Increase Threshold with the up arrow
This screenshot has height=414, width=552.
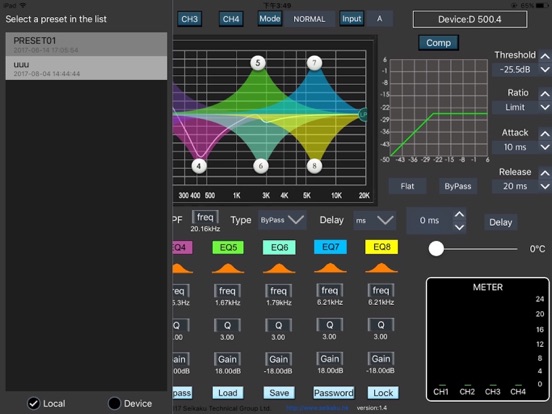[545, 56]
